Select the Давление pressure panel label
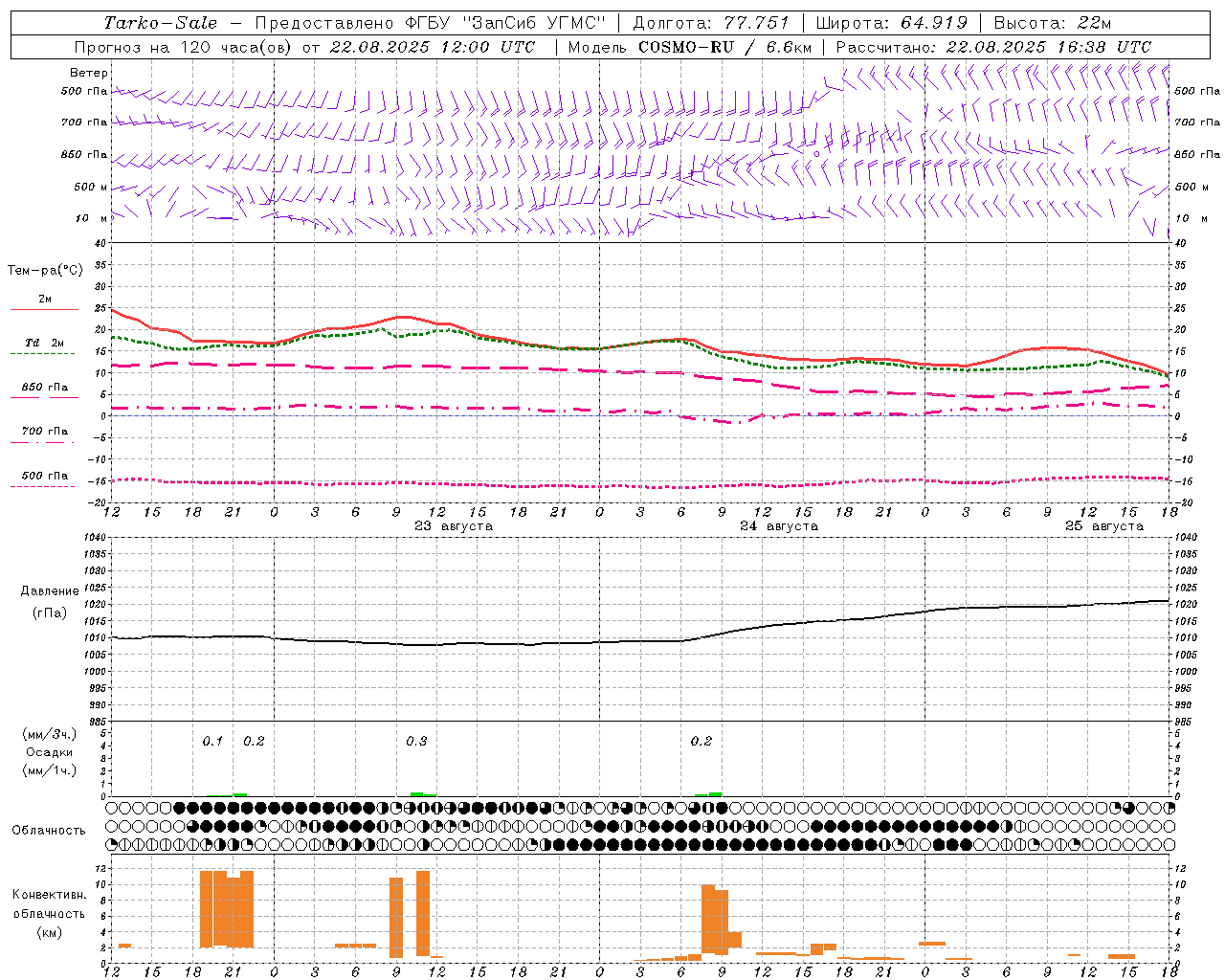The height and width of the screenshot is (980, 1225). 50,591
